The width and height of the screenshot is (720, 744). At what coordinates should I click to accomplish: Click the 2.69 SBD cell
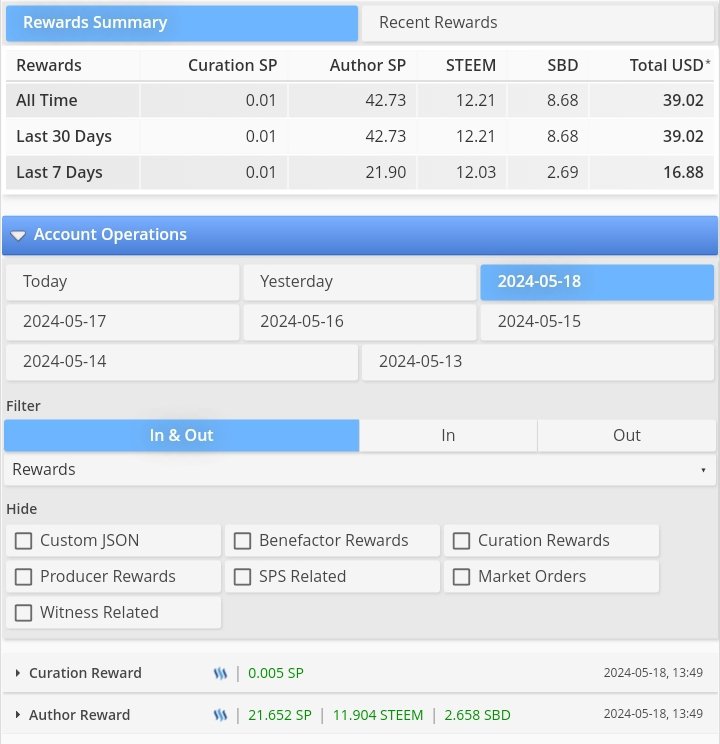coord(562,172)
